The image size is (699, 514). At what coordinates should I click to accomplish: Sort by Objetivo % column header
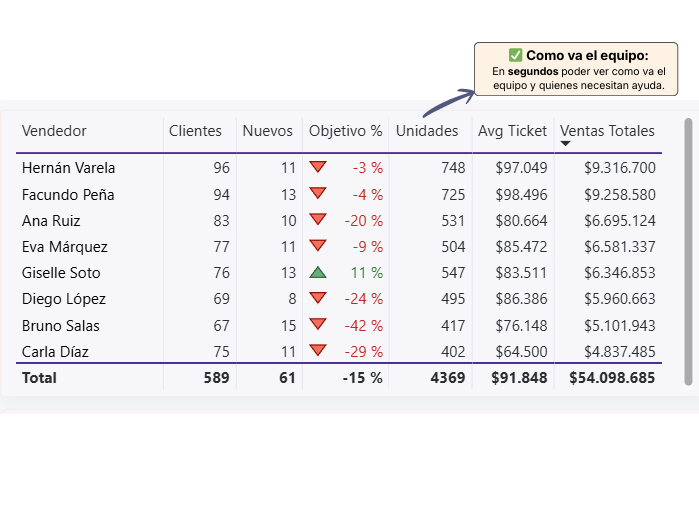point(345,131)
